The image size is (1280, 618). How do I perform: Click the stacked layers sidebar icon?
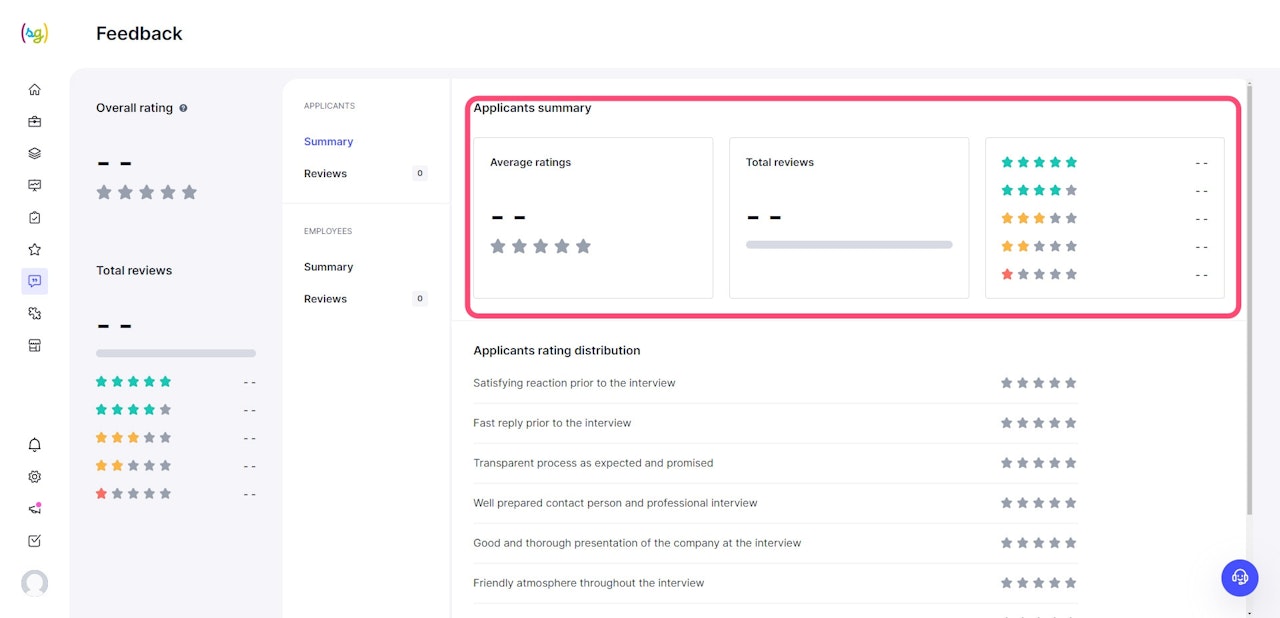(x=35, y=154)
